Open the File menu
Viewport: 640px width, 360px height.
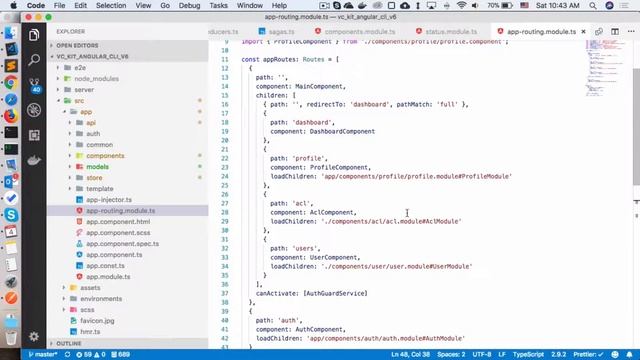59,6
